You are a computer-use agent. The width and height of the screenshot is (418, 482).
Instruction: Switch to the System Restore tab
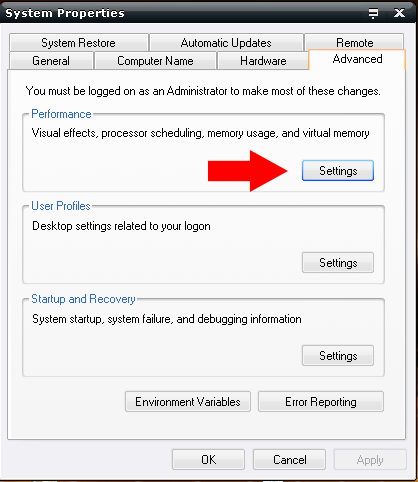tap(79, 42)
